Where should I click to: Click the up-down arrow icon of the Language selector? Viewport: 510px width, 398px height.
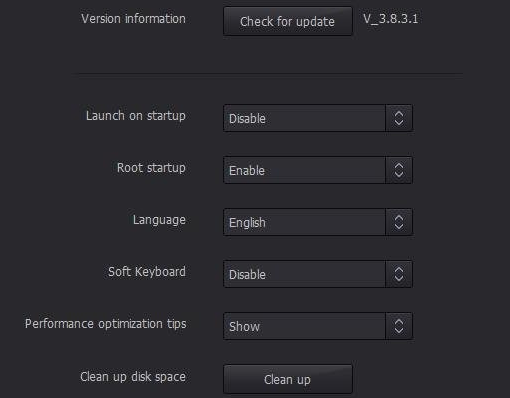[x=399, y=222]
